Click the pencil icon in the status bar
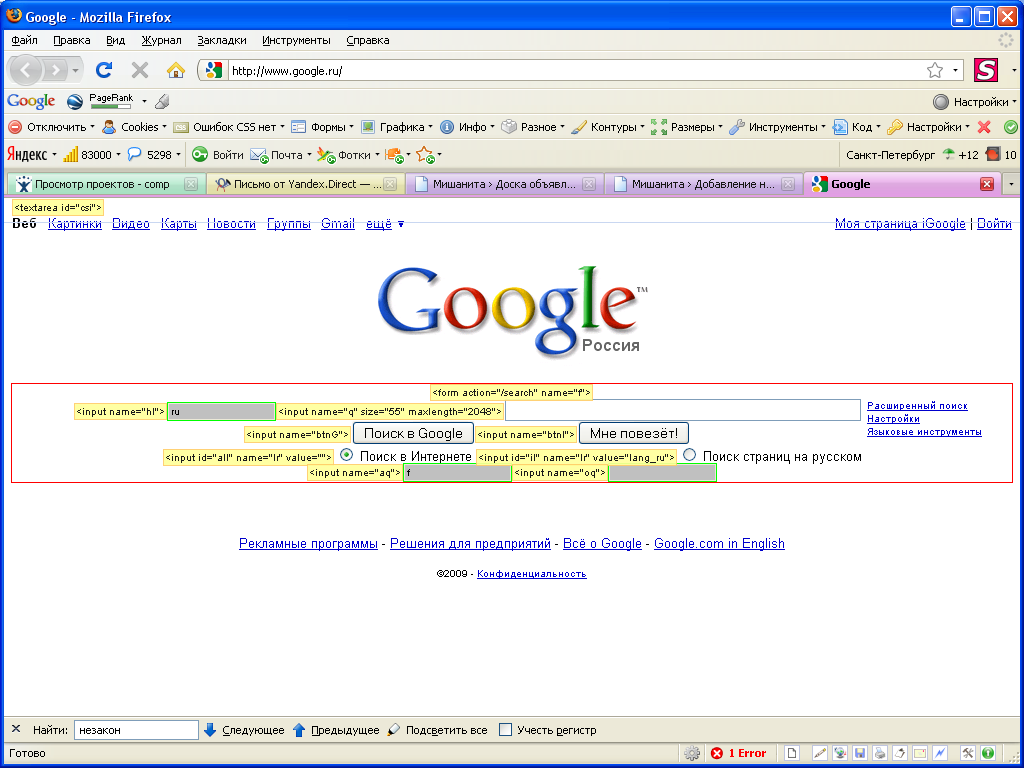1024x768 pixels. tap(820, 753)
